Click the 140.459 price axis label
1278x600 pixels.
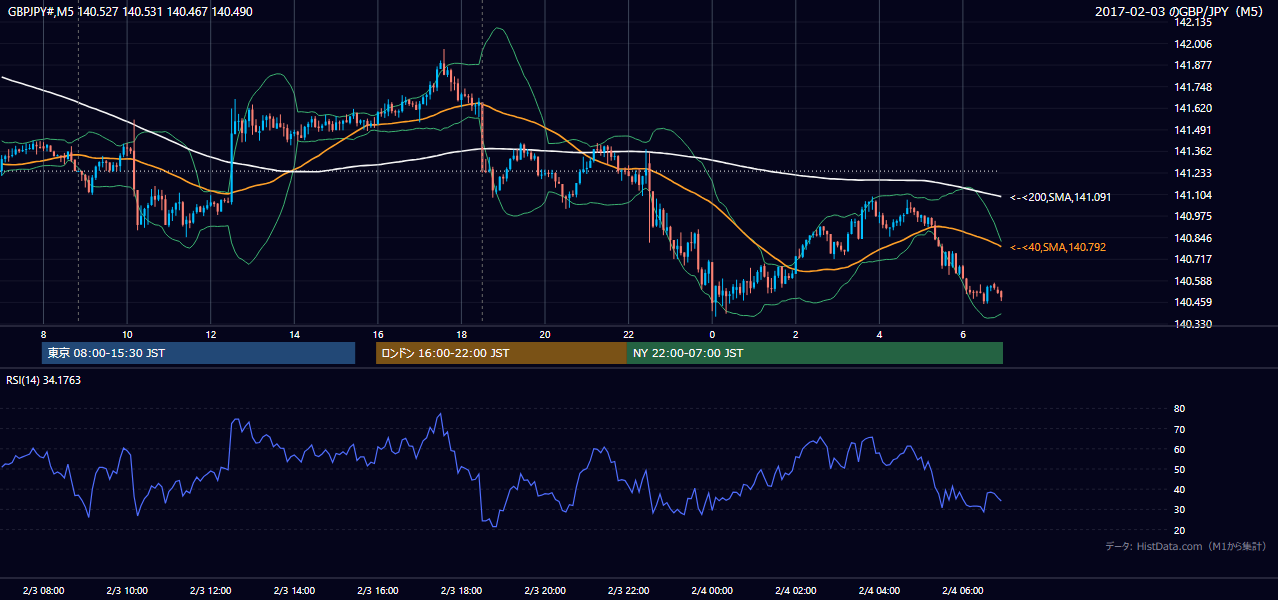coord(1192,302)
